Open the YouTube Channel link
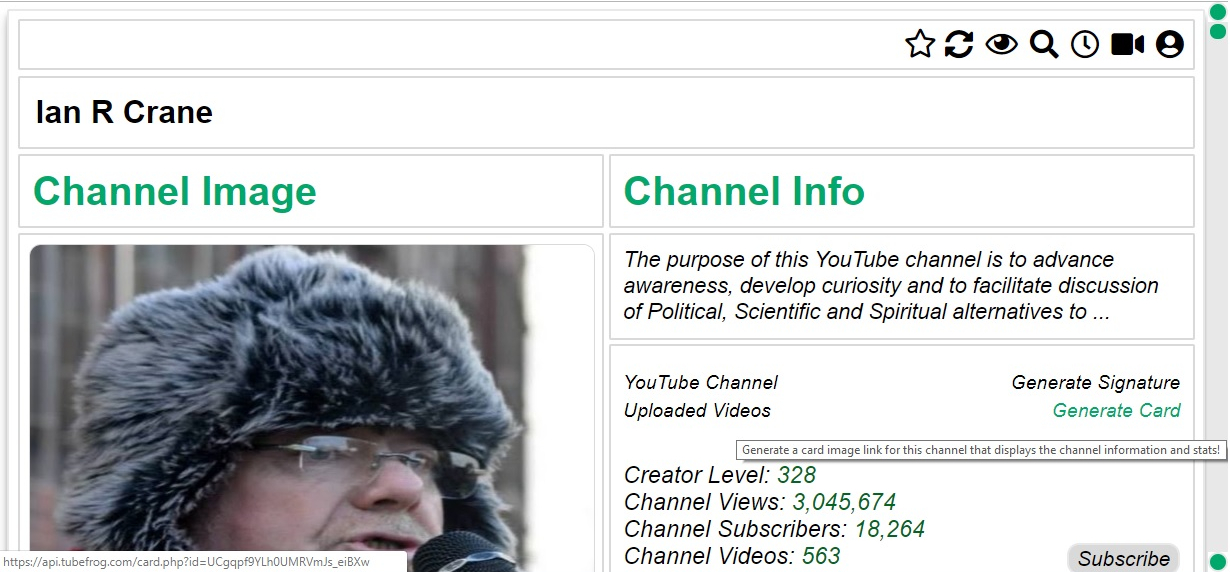Screen dimensions: 1230x572 [701, 383]
